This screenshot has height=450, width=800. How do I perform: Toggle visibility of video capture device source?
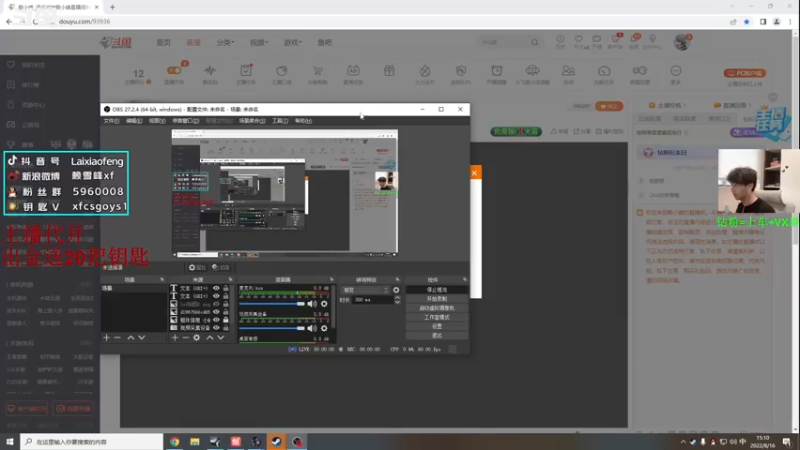[x=216, y=328]
